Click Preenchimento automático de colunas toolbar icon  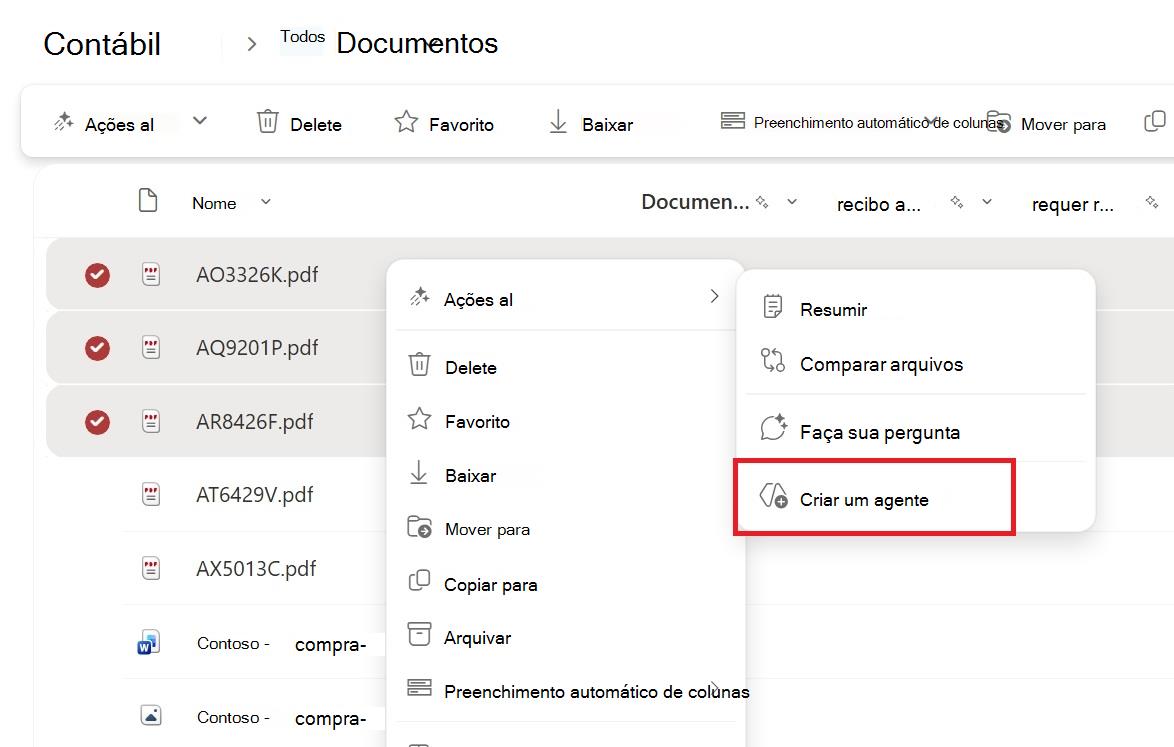732,121
